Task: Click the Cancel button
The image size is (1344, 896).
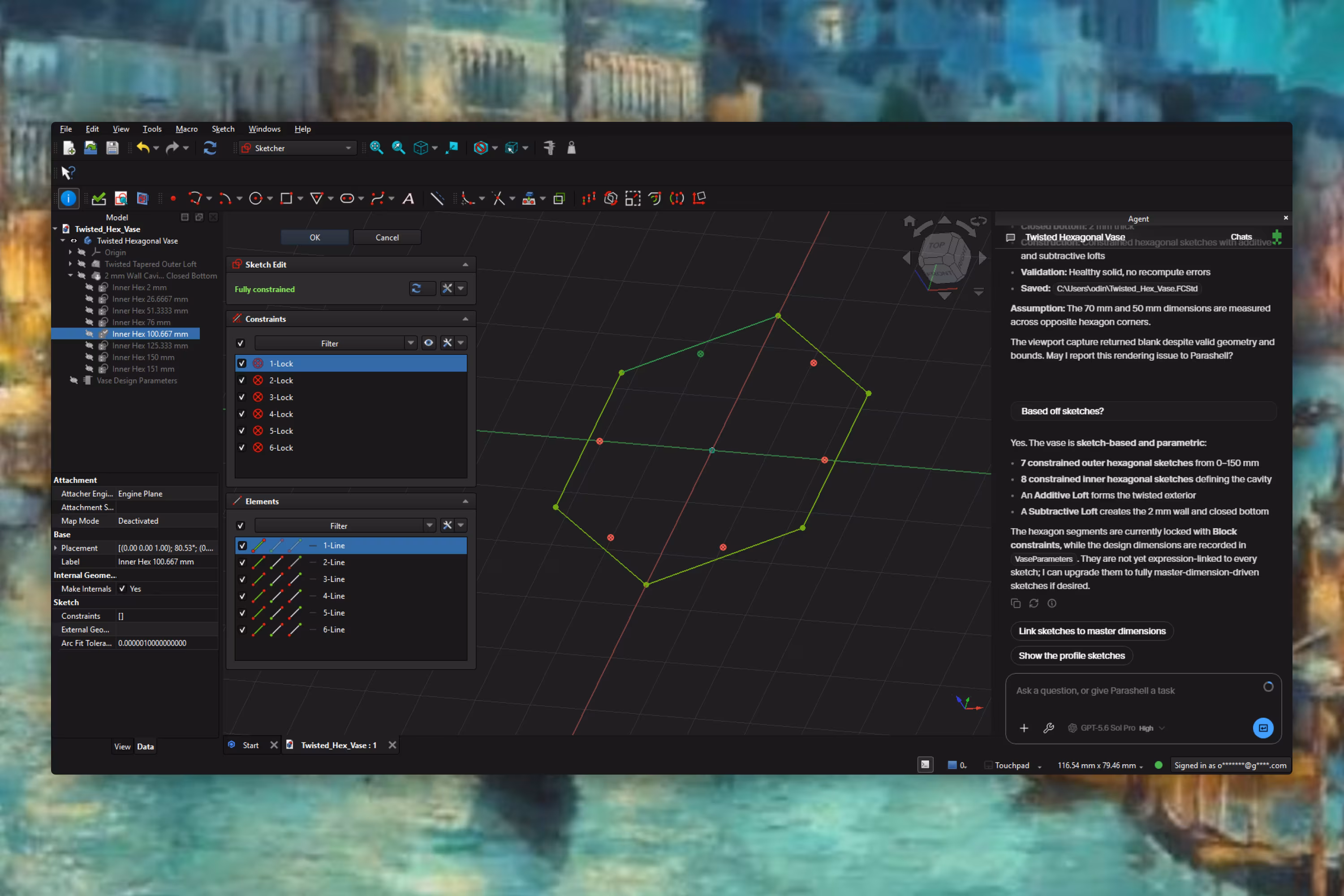Action: 387,238
